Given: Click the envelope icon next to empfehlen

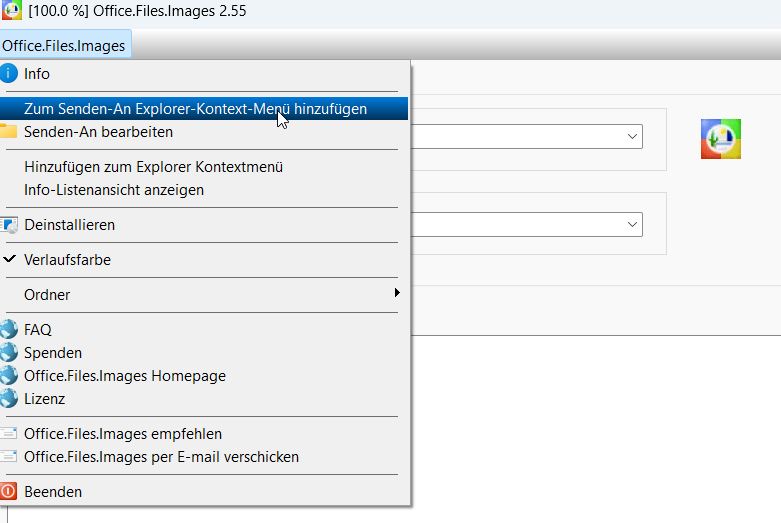Looking at the screenshot, I should coord(9,434).
